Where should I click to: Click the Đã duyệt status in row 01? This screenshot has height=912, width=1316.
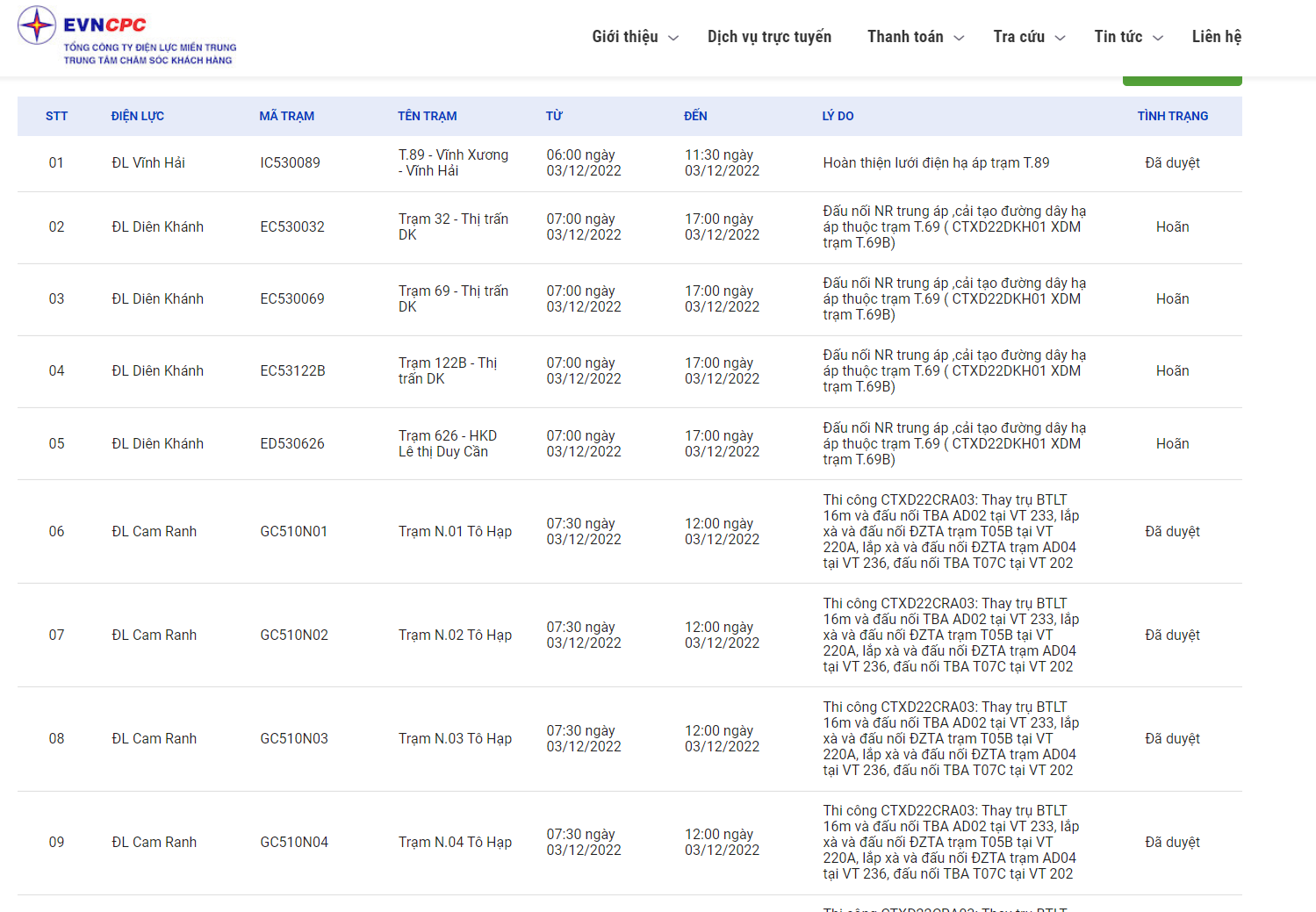(1172, 163)
